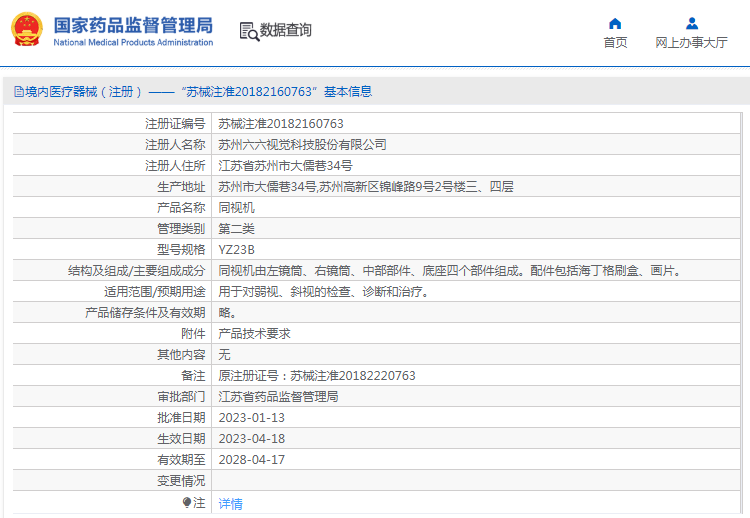Open the 详情 link

coord(230,503)
